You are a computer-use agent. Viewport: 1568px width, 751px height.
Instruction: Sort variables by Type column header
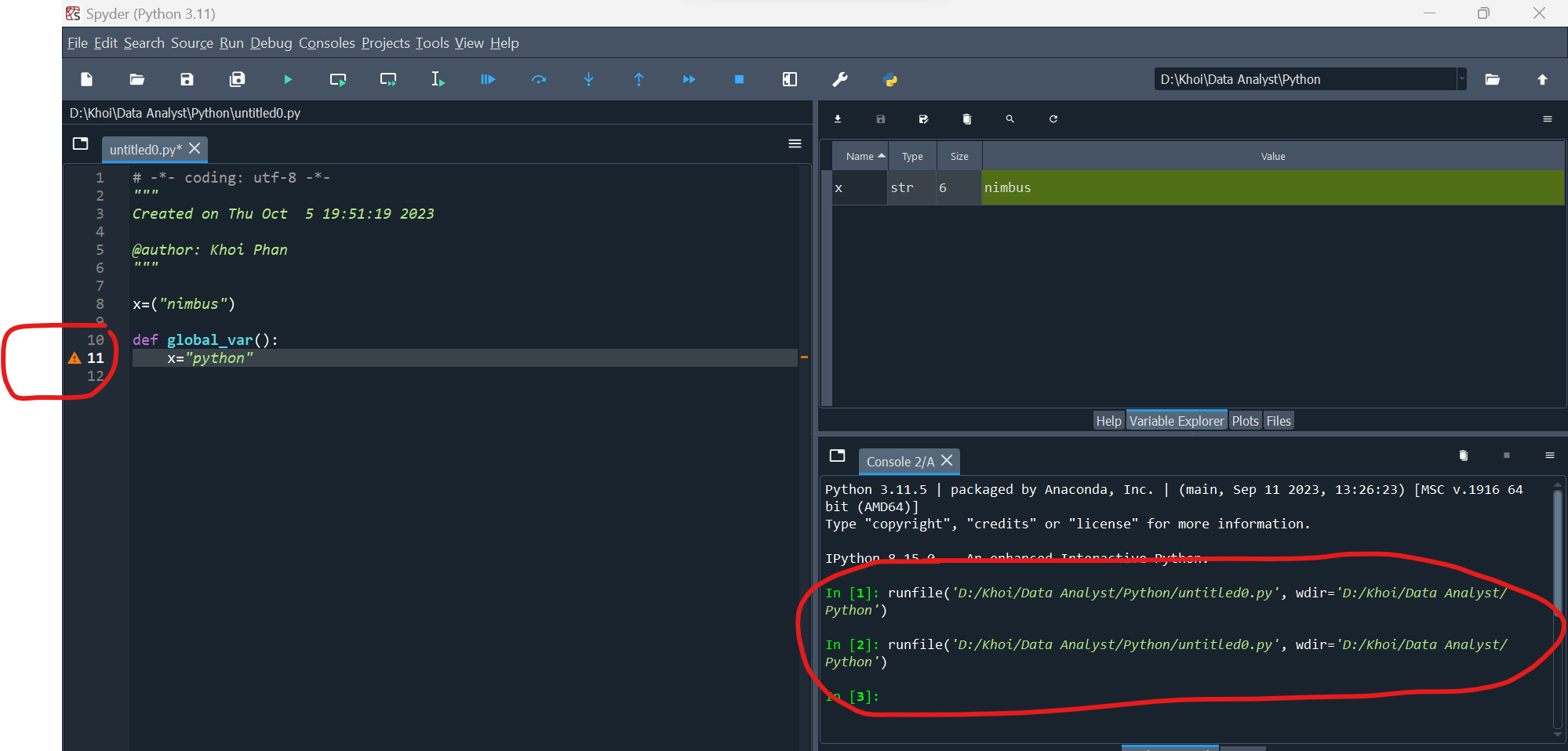[x=912, y=156]
